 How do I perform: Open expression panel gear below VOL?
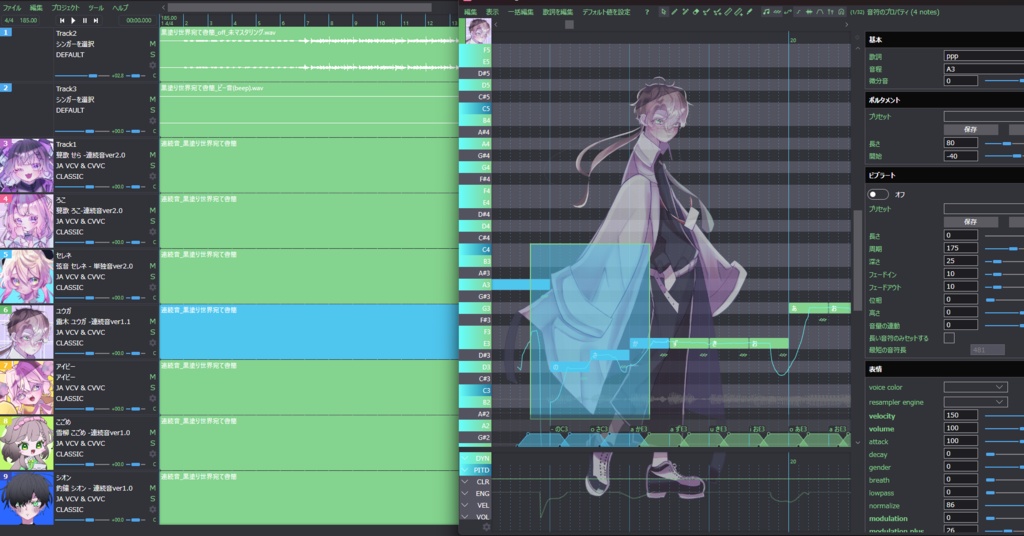pyautogui.click(x=486, y=528)
